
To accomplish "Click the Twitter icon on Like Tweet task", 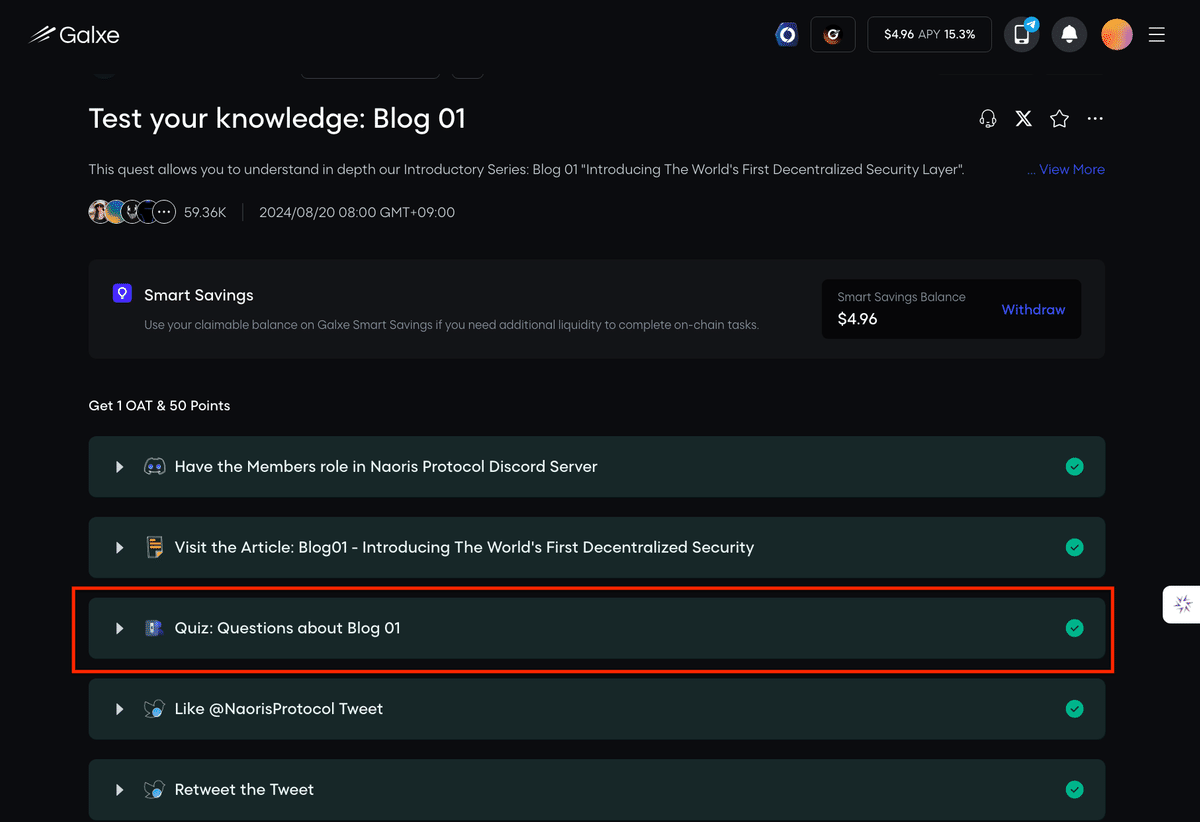I will point(154,709).
